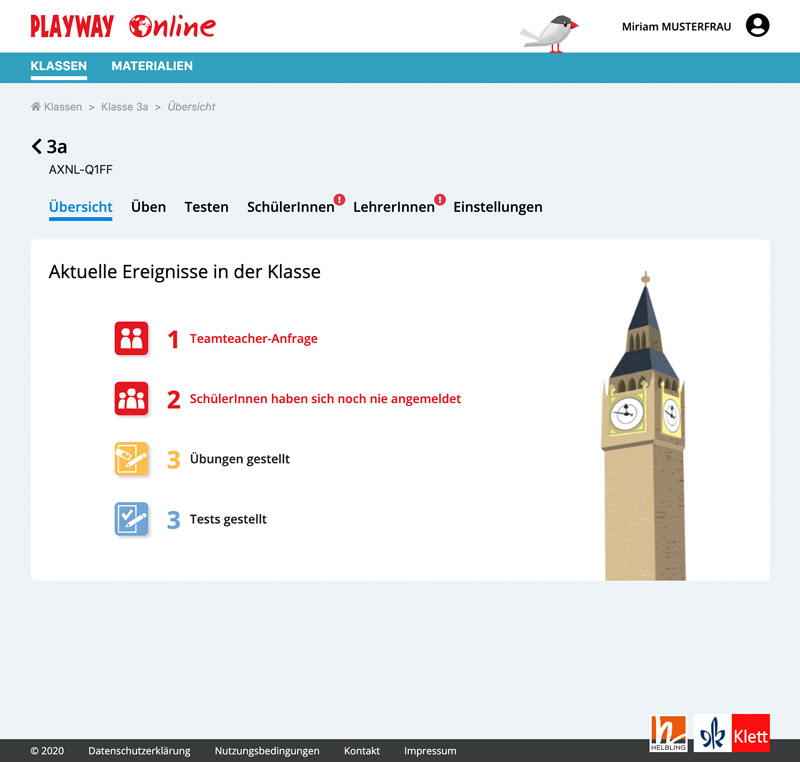Click the Big Ben tower illustration

644,426
